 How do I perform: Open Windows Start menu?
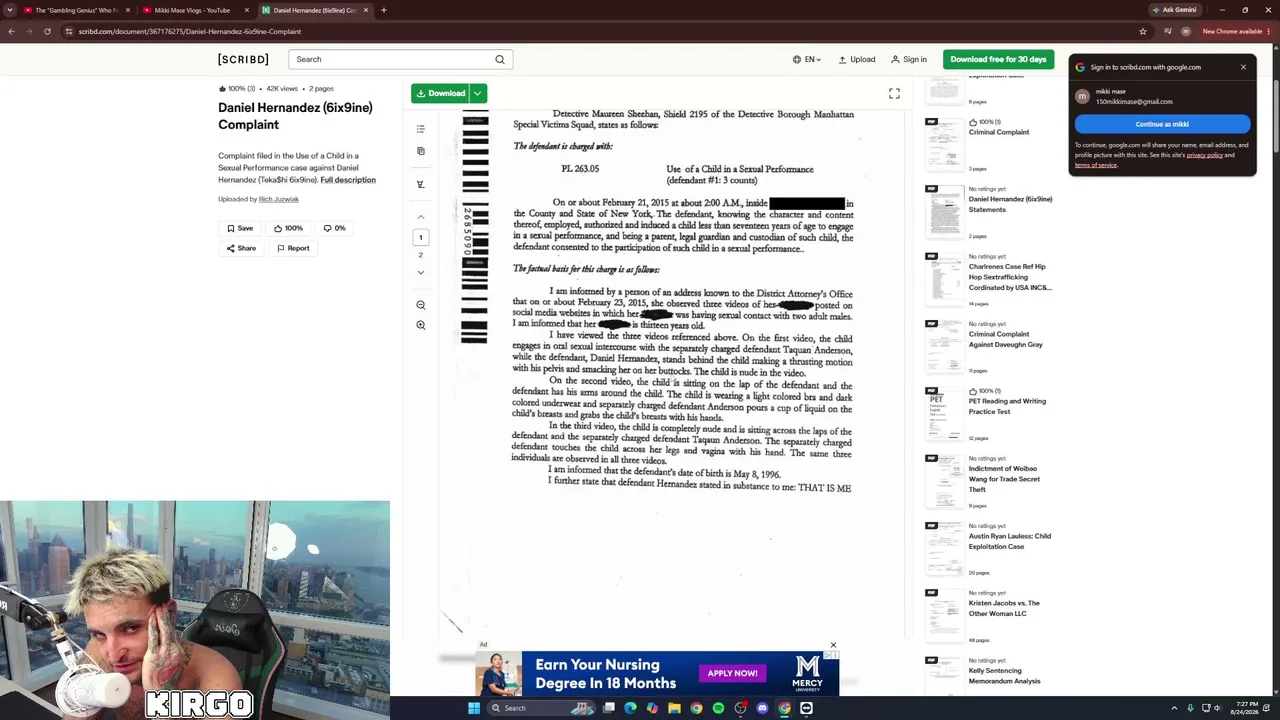click(474, 708)
